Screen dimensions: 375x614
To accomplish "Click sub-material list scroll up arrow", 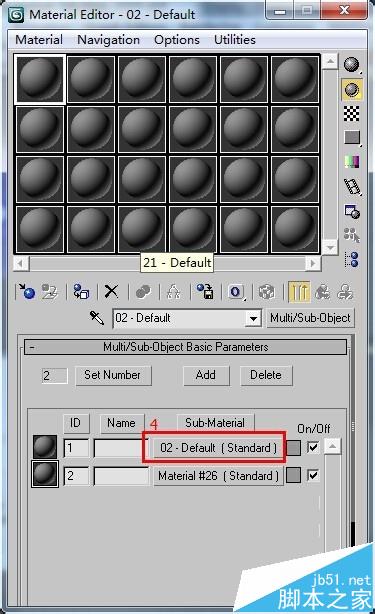I will pos(332,446).
